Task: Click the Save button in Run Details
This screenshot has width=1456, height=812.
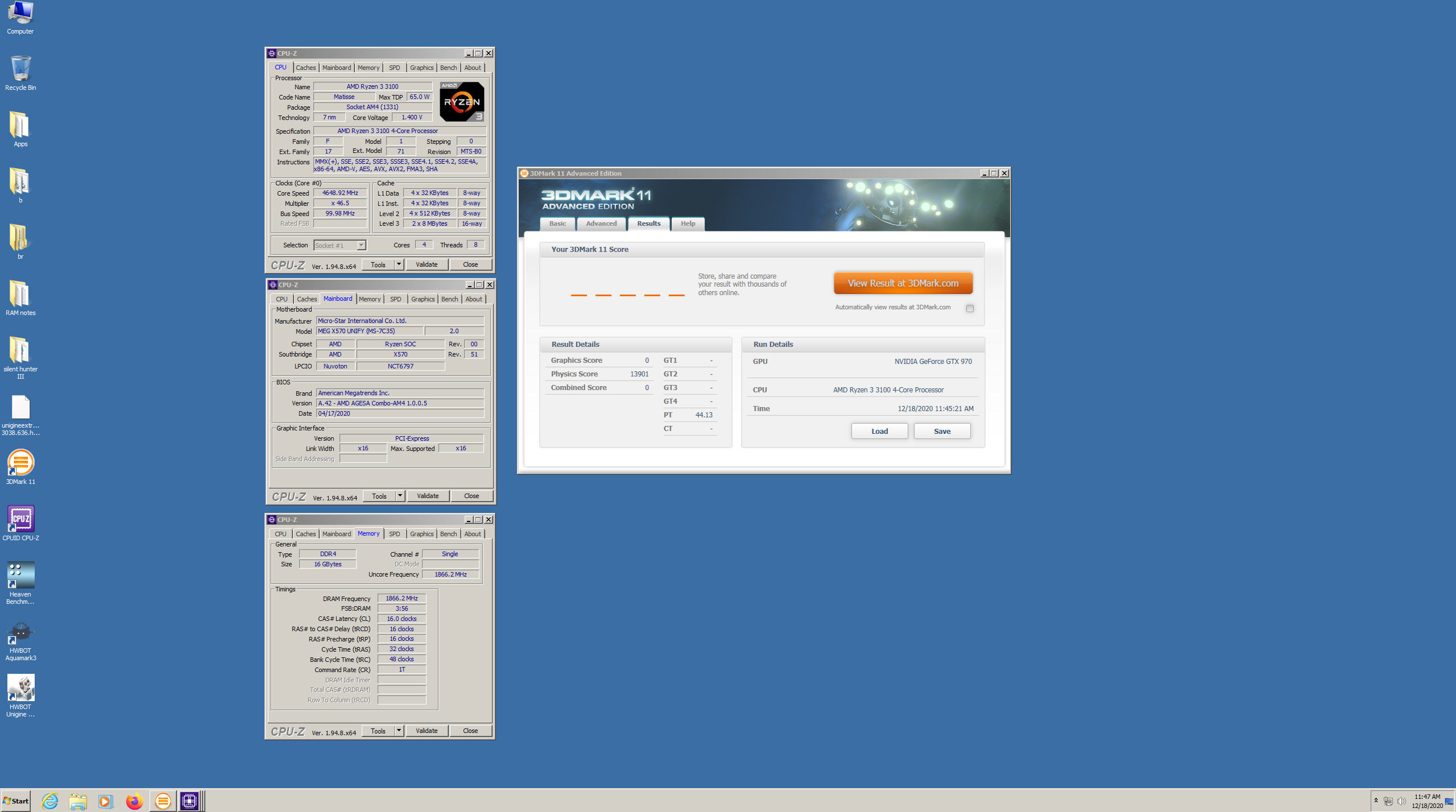Action: 942,431
